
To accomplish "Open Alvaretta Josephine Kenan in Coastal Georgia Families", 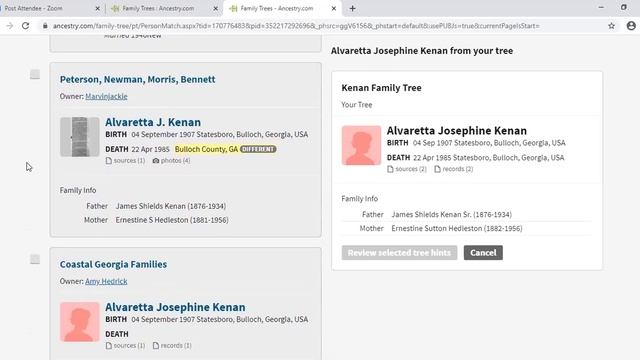I will tap(176, 307).
